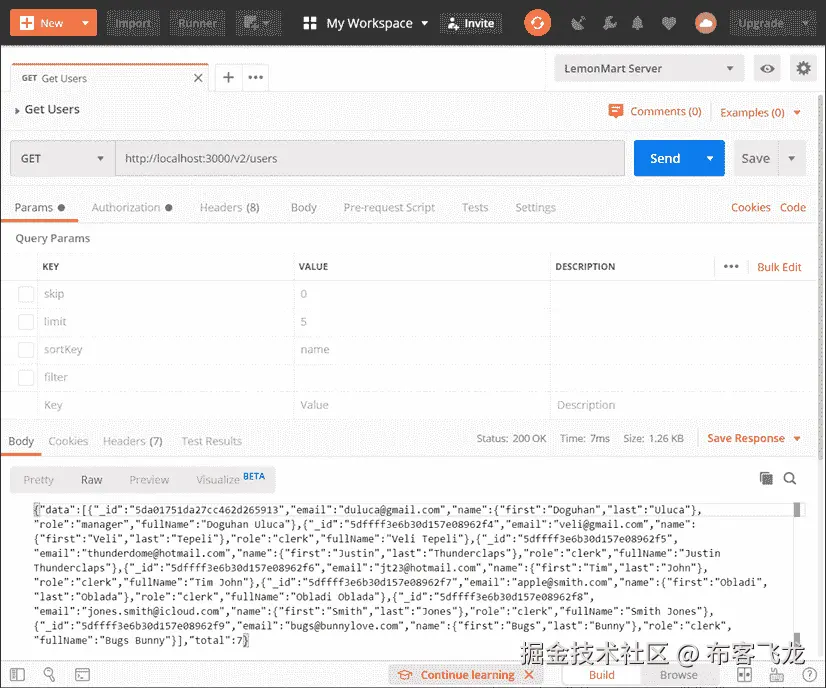Open the manage environments gear icon
Viewport: 826px width, 688px height.
pos(803,68)
